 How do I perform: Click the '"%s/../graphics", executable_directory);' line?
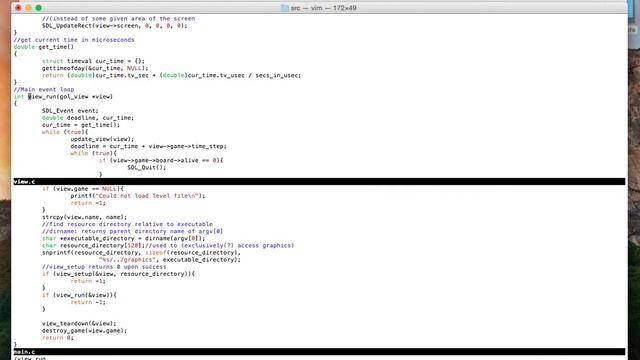(170, 260)
